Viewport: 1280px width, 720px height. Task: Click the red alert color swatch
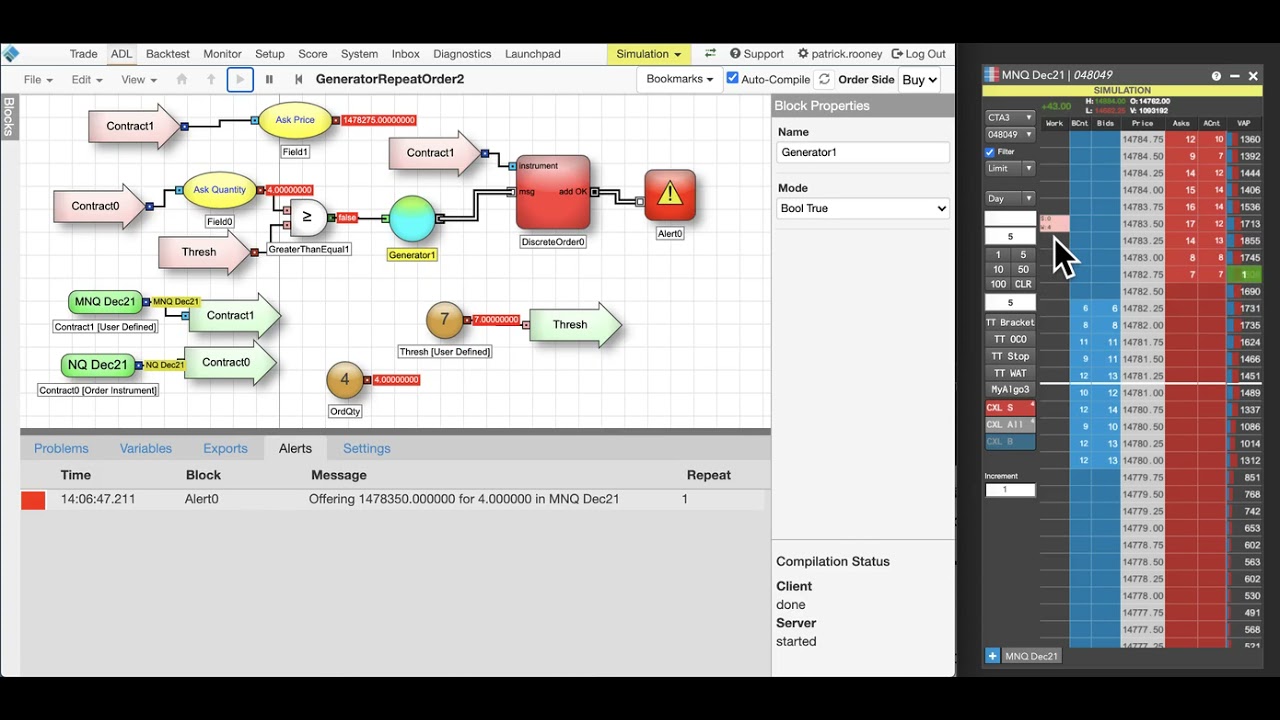33,500
